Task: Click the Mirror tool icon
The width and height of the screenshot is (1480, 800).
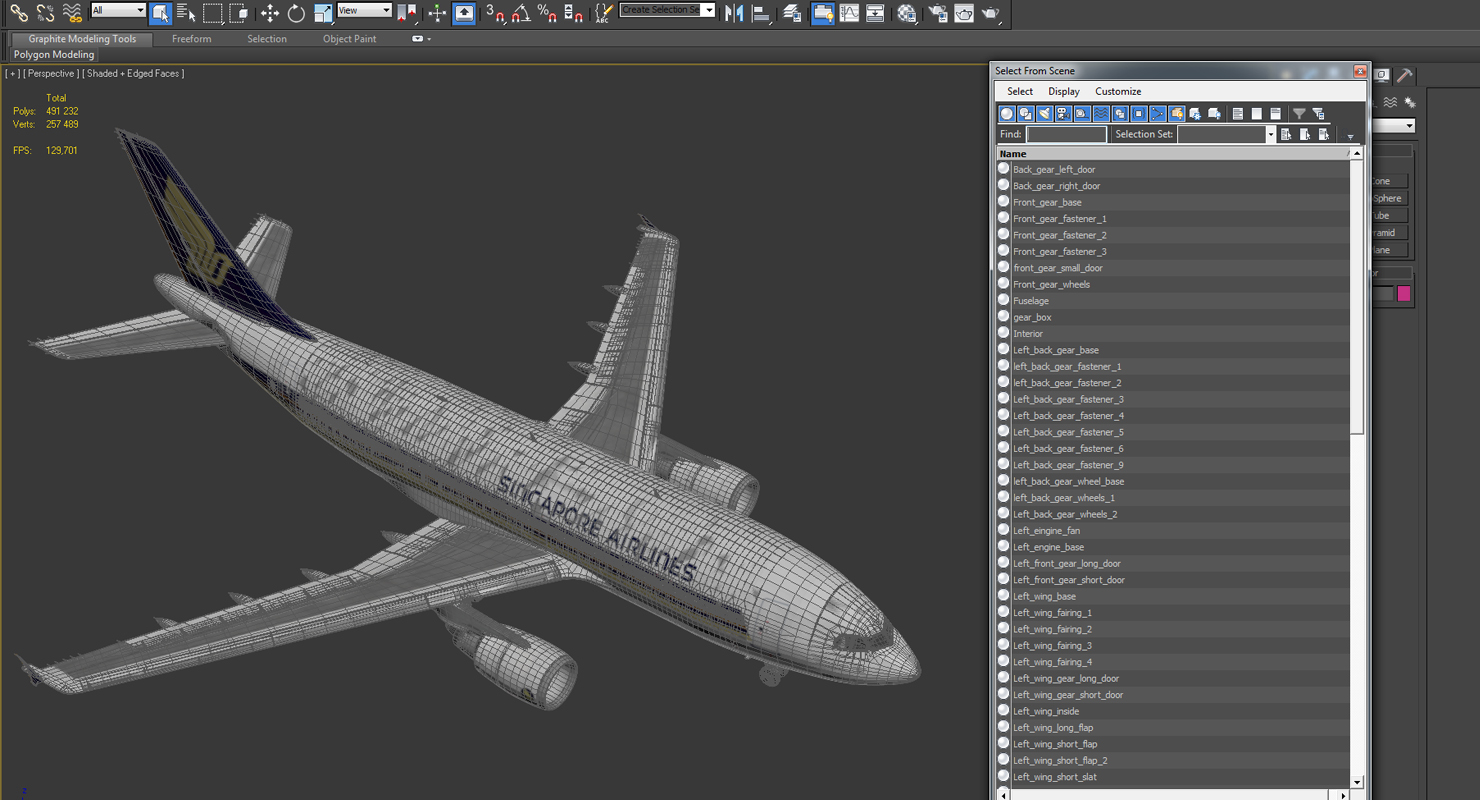Action: point(734,13)
